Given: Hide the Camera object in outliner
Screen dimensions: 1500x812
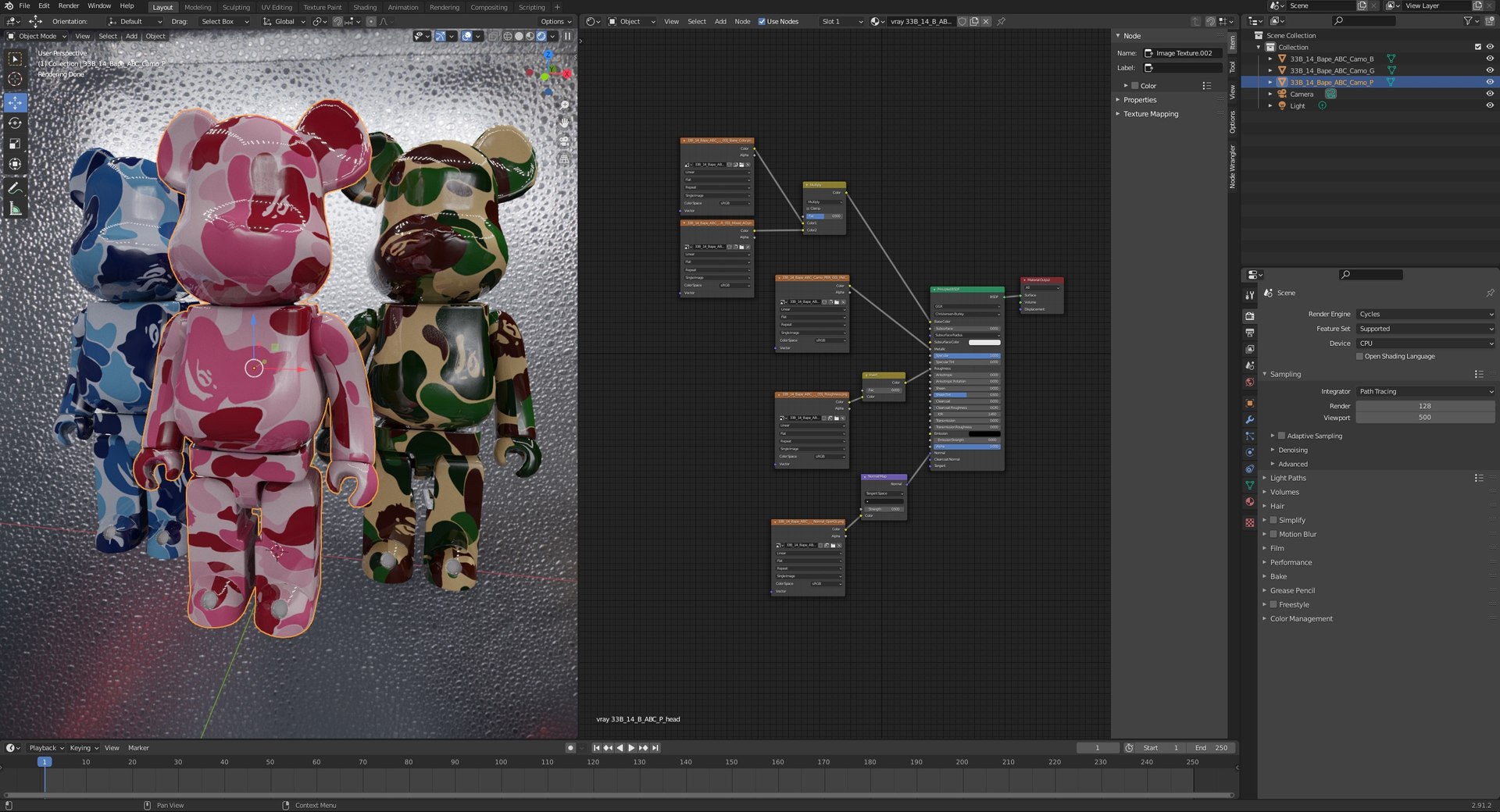Looking at the screenshot, I should [1490, 94].
